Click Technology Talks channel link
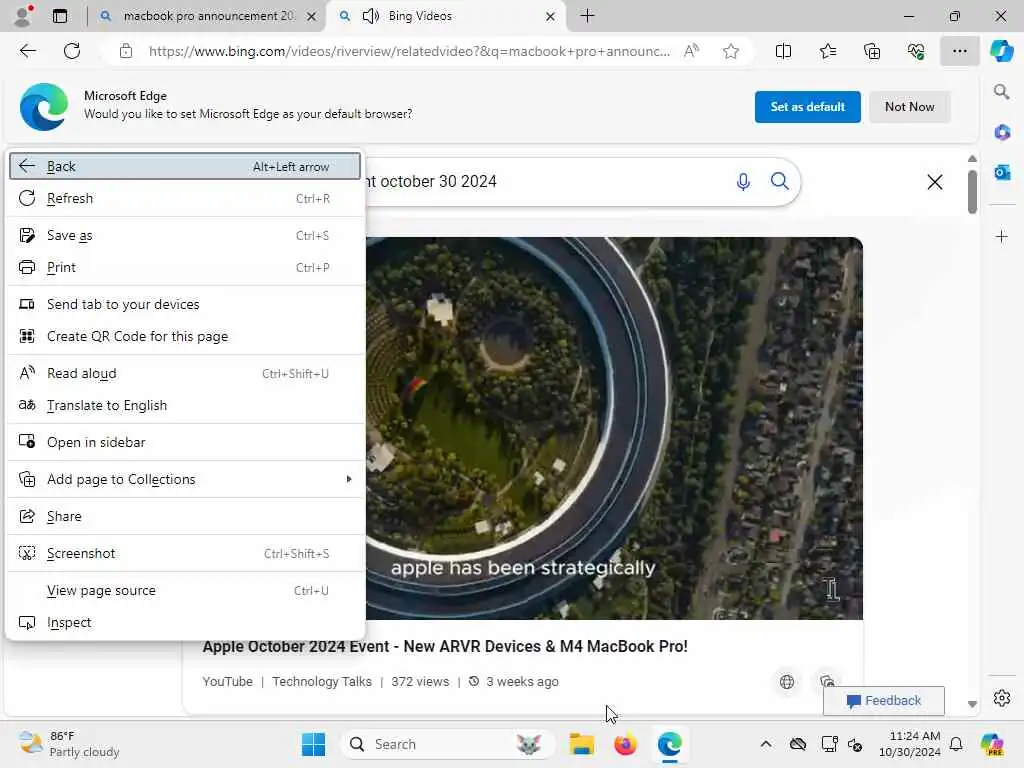Screen dimensions: 1024x768 click(x=322, y=682)
